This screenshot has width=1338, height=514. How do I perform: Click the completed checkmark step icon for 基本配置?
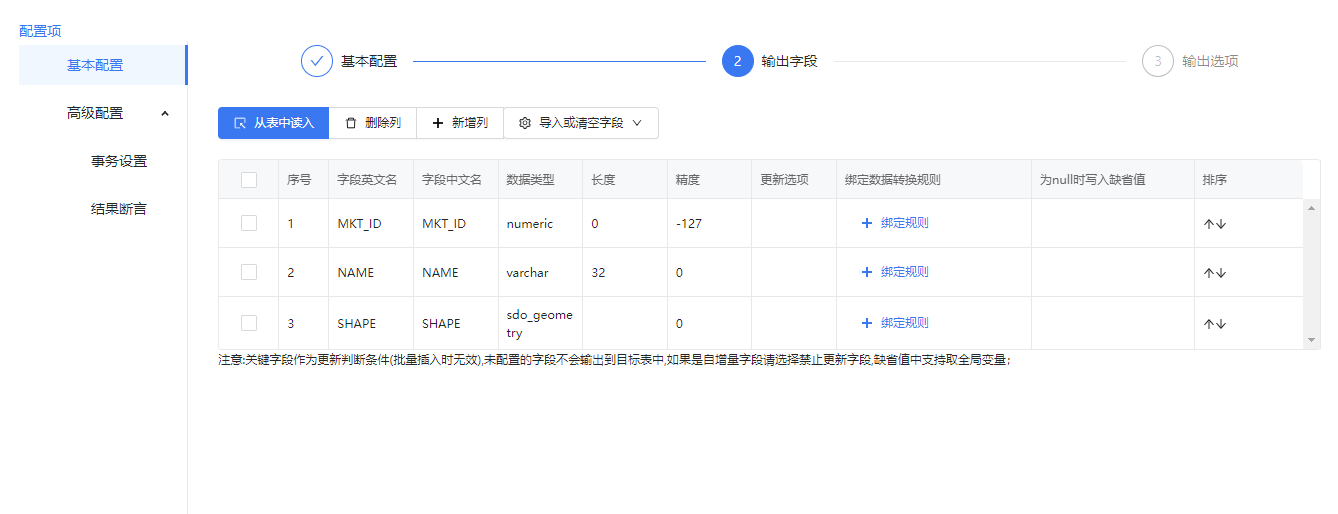click(317, 61)
